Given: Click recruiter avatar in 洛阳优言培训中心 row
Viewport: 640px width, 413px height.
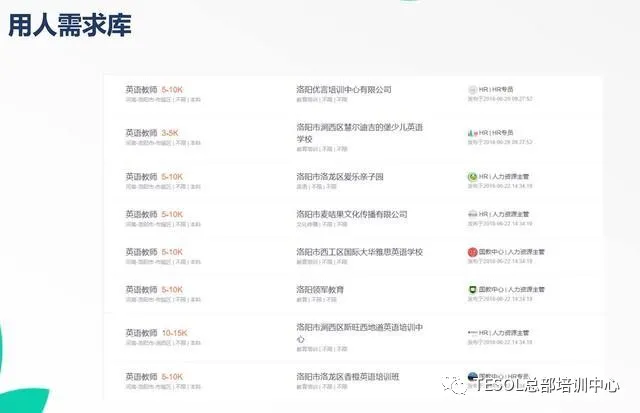Looking at the screenshot, I should [x=472, y=89].
